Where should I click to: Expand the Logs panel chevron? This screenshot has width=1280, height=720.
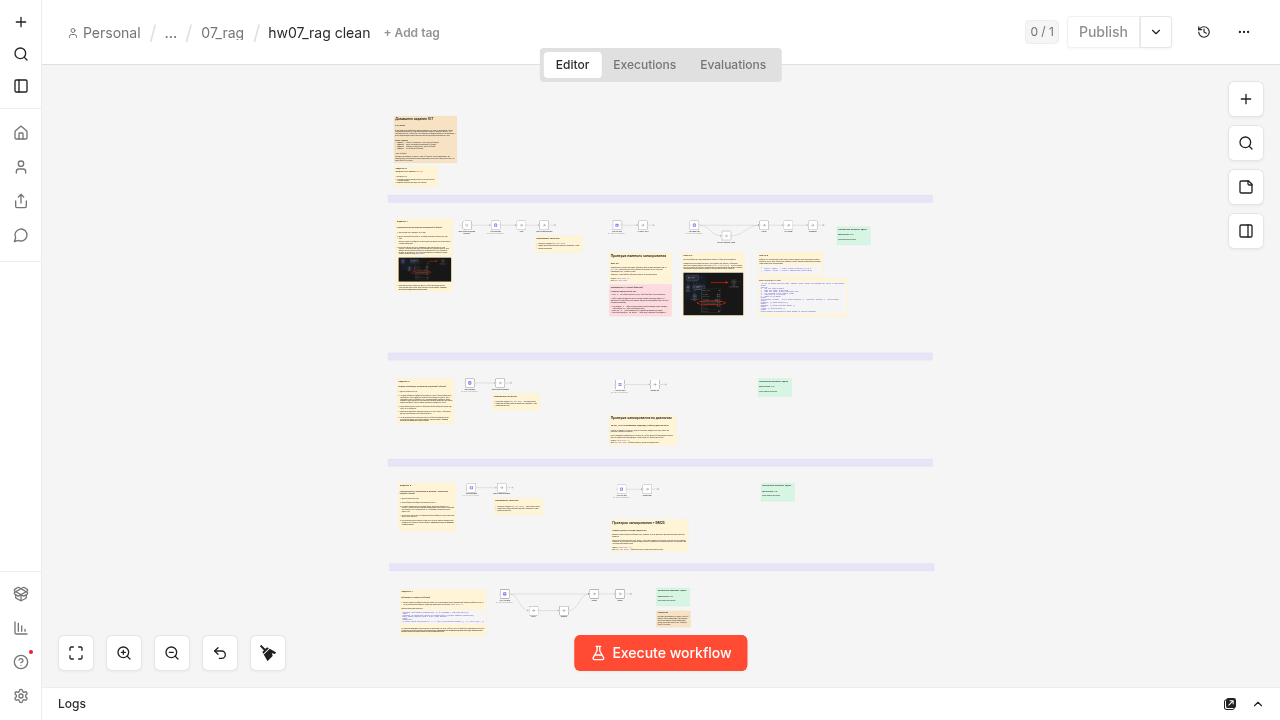point(1258,704)
